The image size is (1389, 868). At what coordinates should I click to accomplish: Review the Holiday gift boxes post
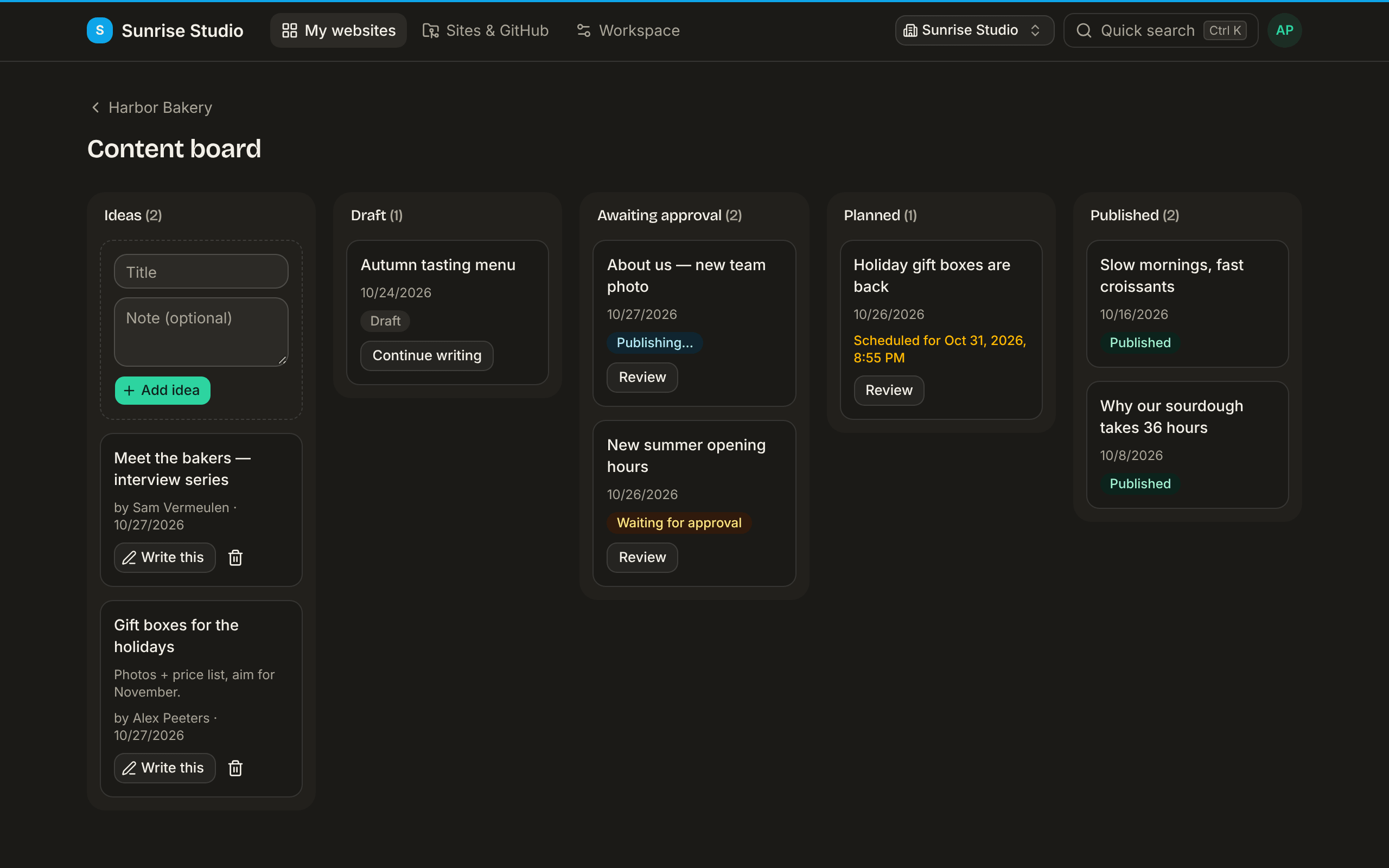coord(889,391)
